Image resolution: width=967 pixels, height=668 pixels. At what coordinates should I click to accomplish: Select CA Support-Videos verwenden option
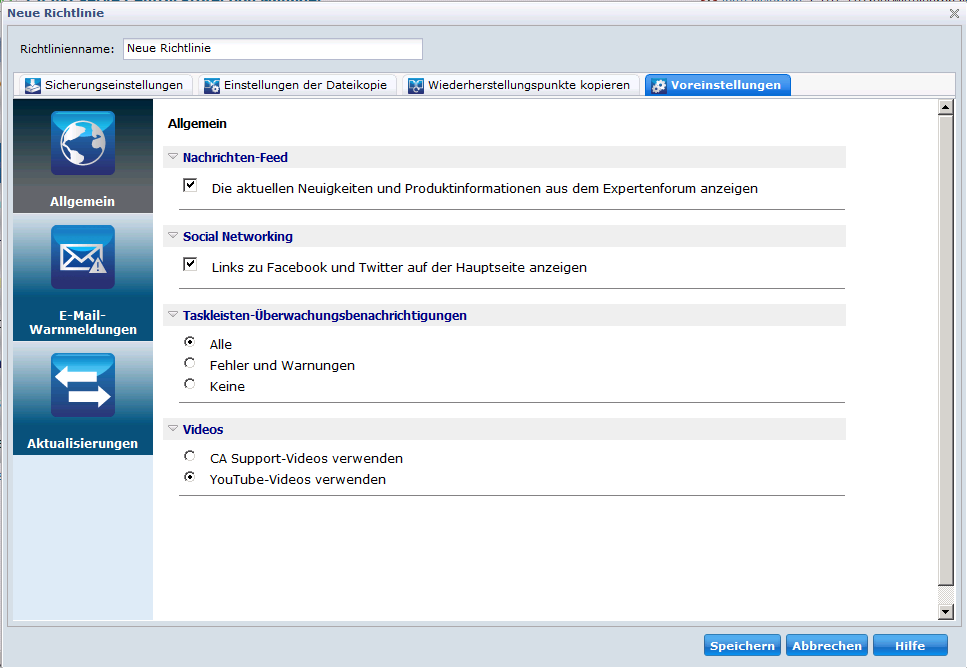click(x=190, y=457)
